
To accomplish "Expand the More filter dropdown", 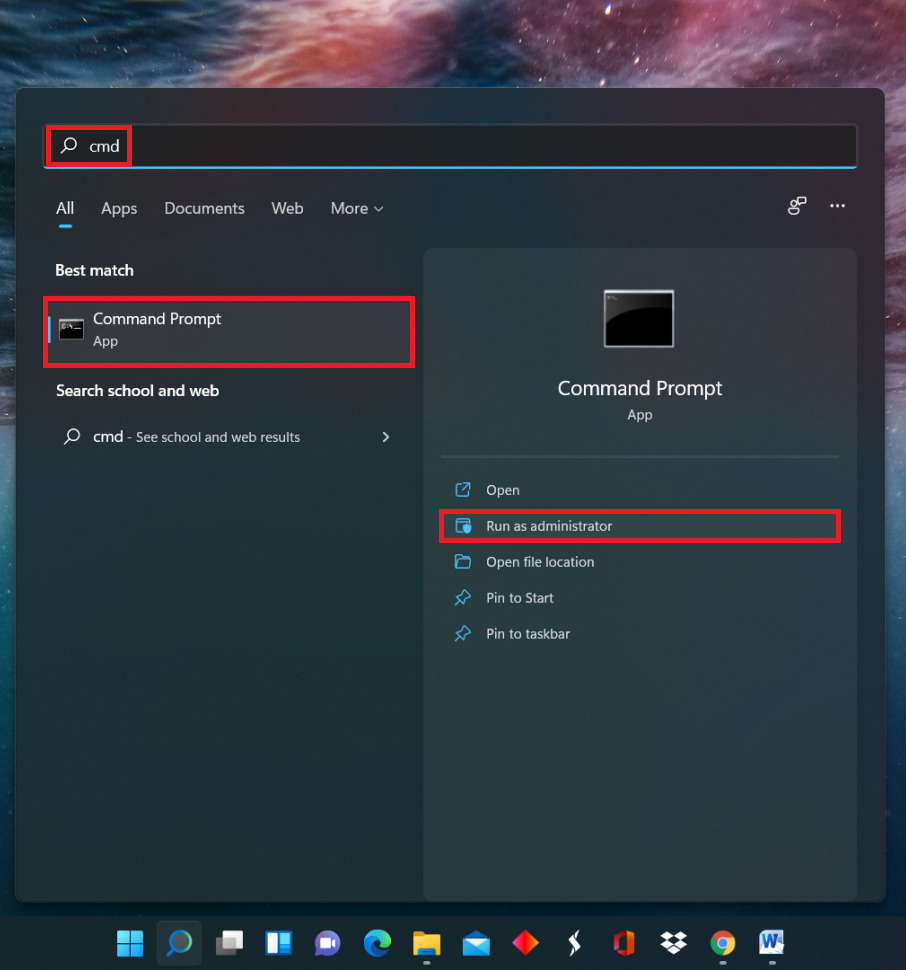I will tap(357, 208).
